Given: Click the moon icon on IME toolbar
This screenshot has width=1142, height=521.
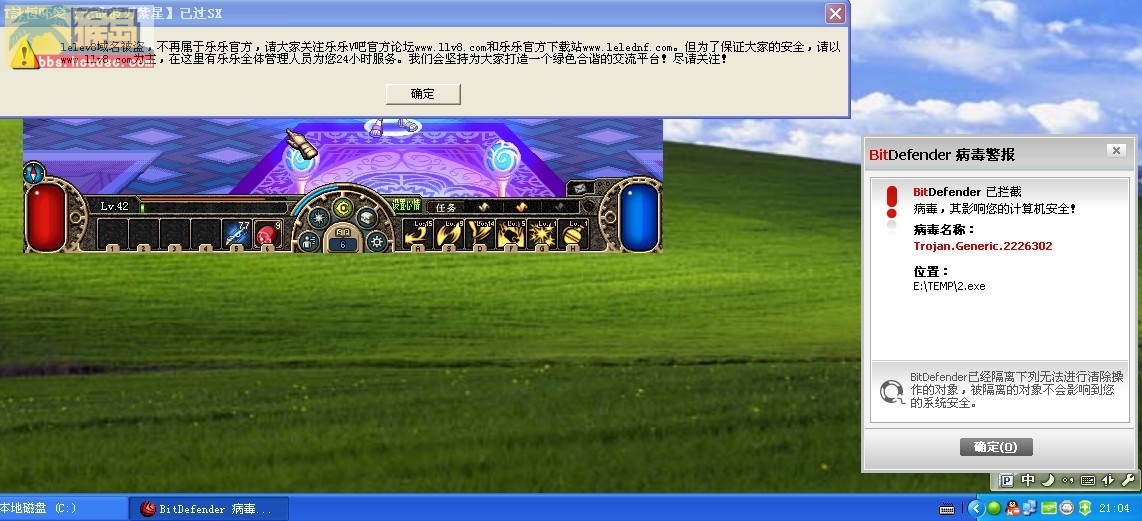Looking at the screenshot, I should click(1047, 480).
